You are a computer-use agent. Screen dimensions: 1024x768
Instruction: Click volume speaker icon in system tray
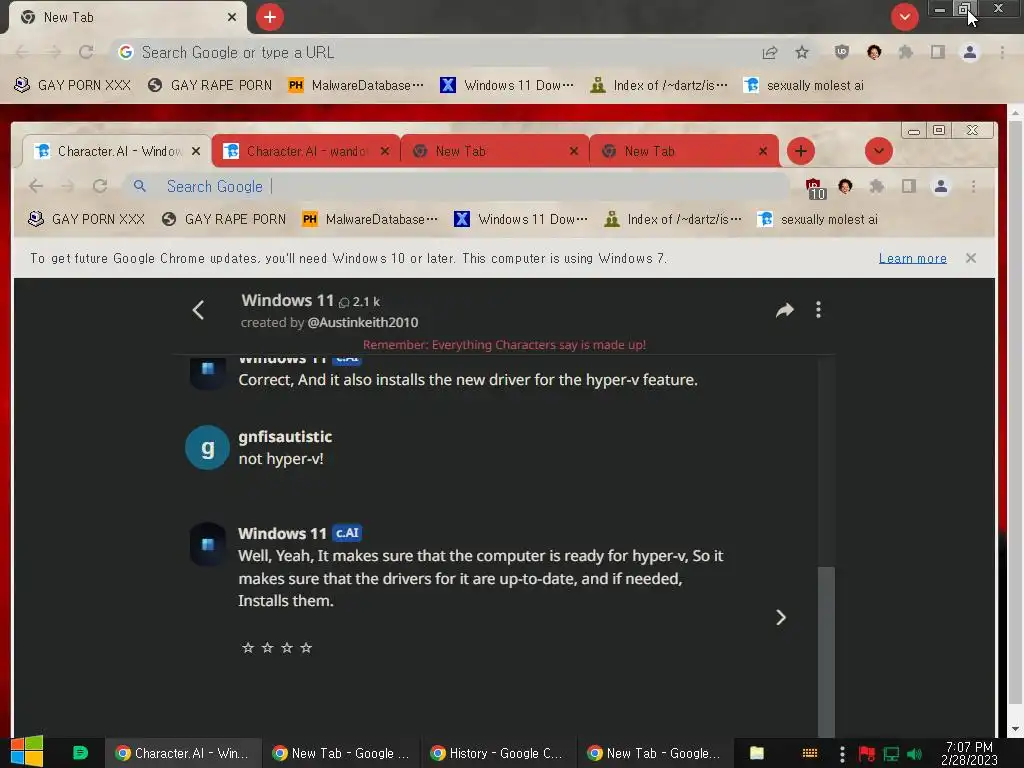(x=914, y=754)
